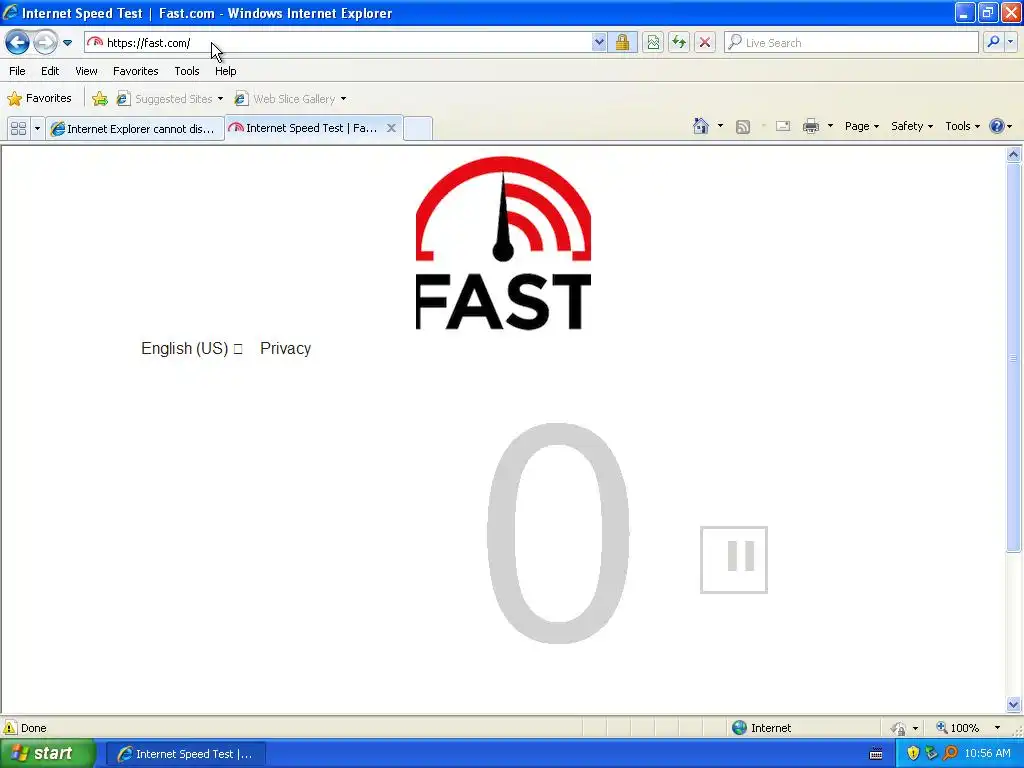Screen dimensions: 1024x768
Task: Open the recent pages dropdown arrow
Action: coord(67,43)
